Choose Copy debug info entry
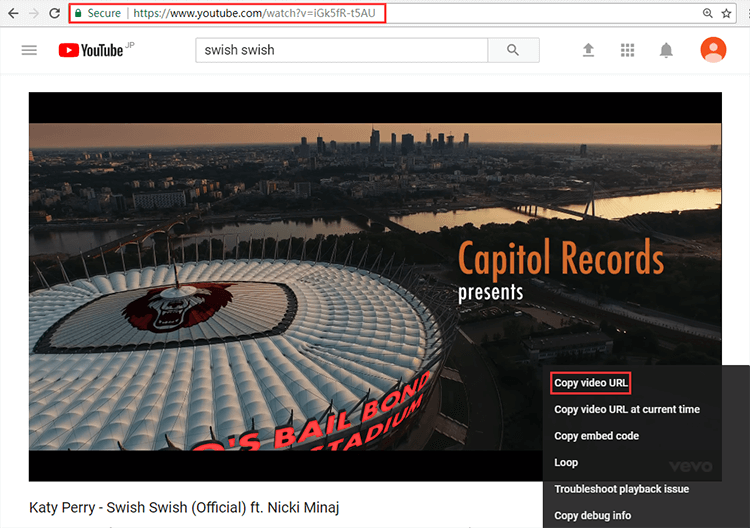The width and height of the screenshot is (750, 528). click(x=593, y=516)
